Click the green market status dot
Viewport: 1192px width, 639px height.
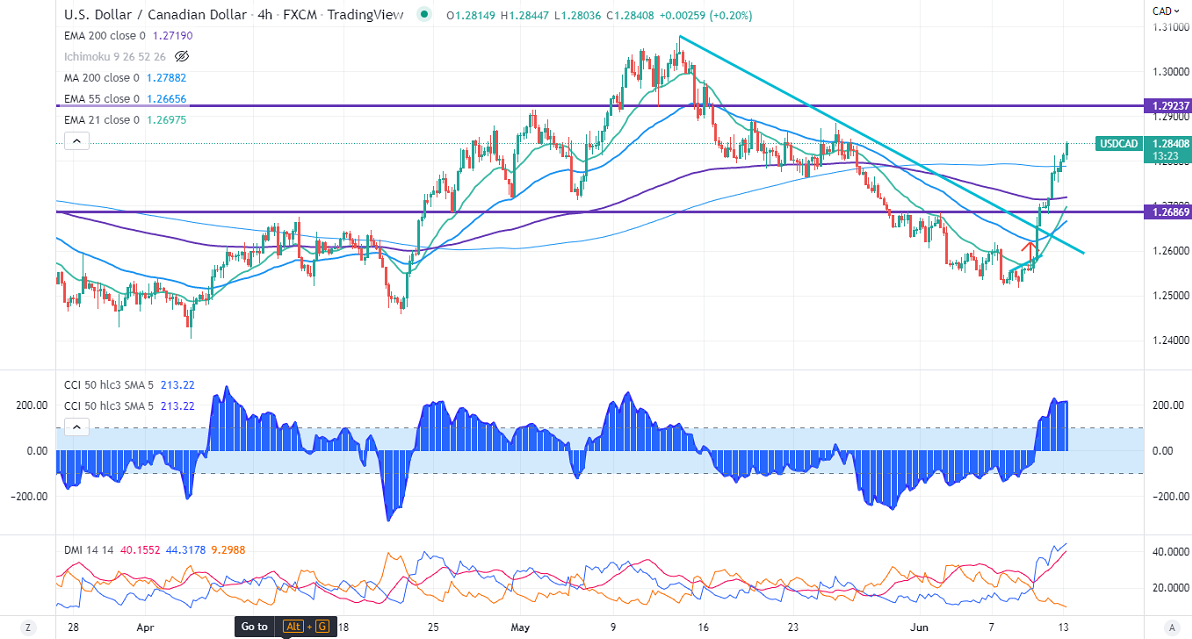(x=424, y=14)
